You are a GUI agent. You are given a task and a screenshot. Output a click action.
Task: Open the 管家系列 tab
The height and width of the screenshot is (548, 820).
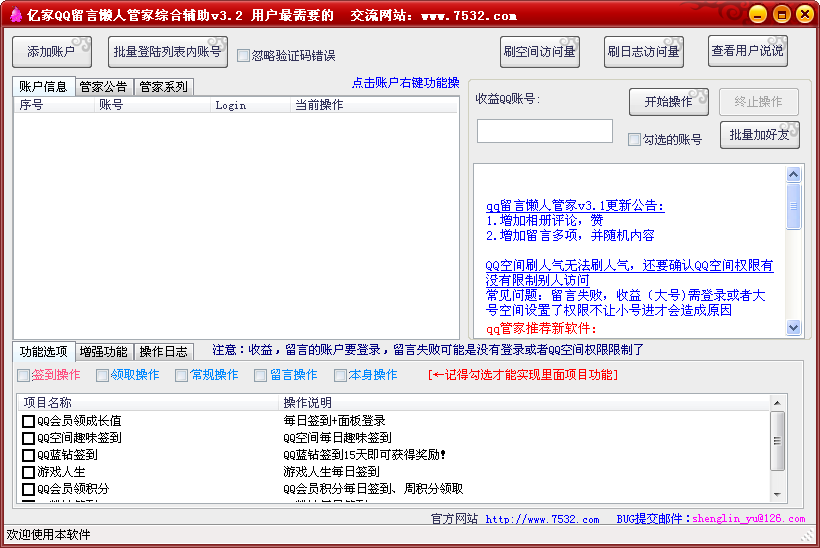point(164,87)
